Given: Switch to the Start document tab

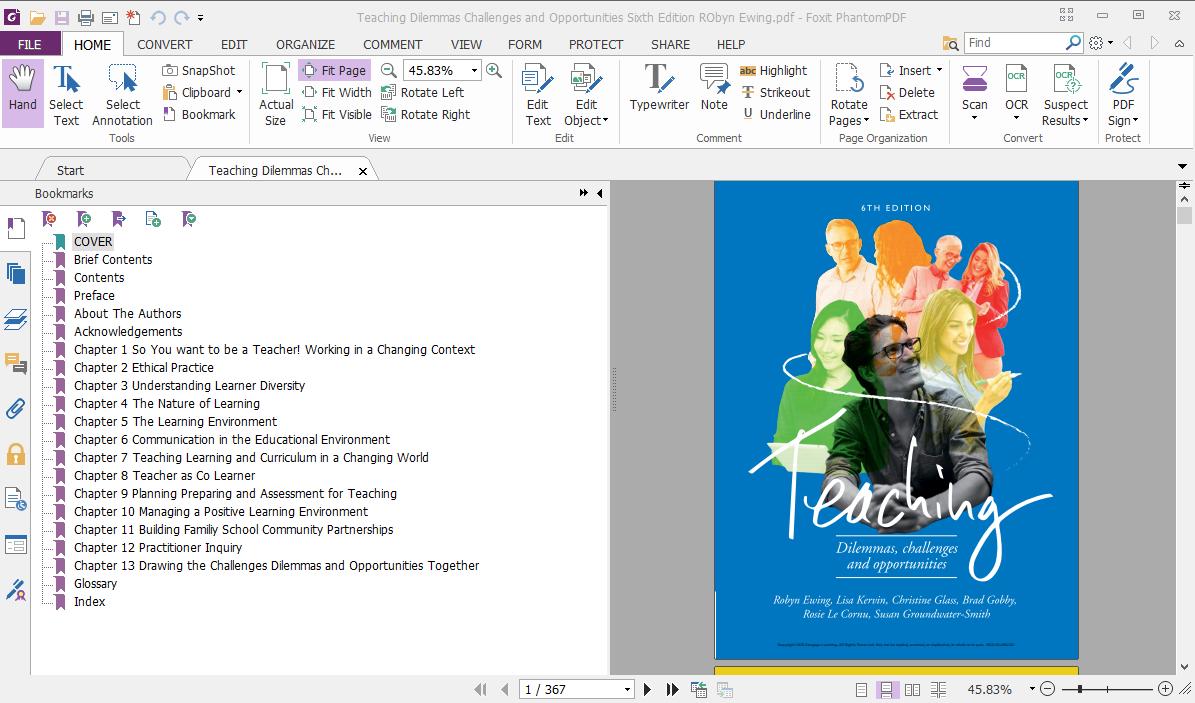Looking at the screenshot, I should 70,170.
